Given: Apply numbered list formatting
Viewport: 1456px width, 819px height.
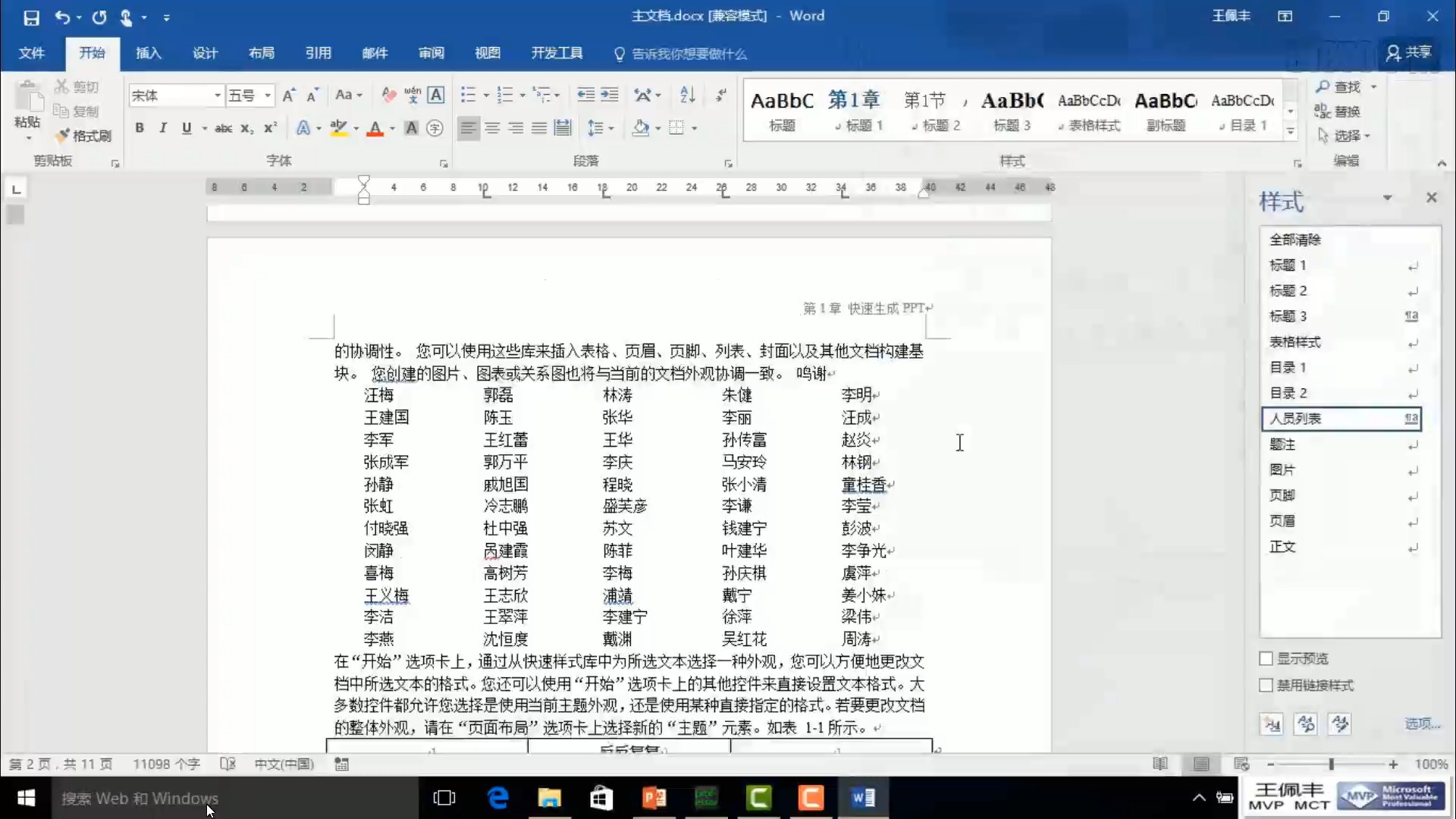Looking at the screenshot, I should [x=504, y=95].
